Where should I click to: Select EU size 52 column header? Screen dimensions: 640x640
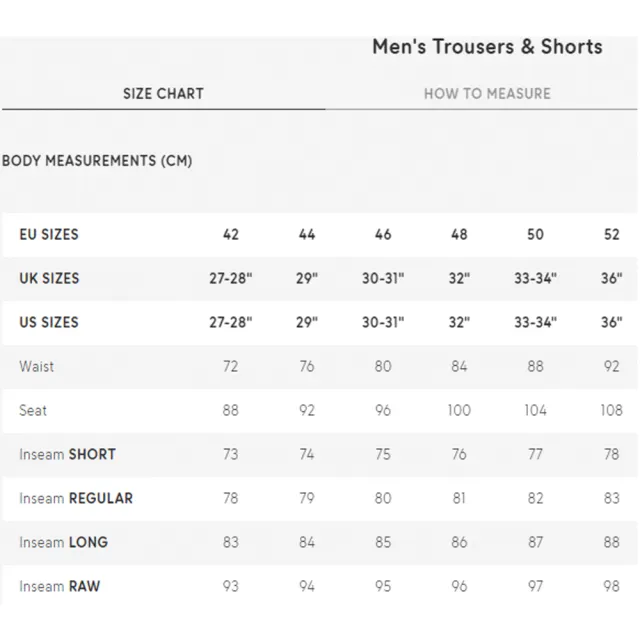pyautogui.click(x=611, y=235)
